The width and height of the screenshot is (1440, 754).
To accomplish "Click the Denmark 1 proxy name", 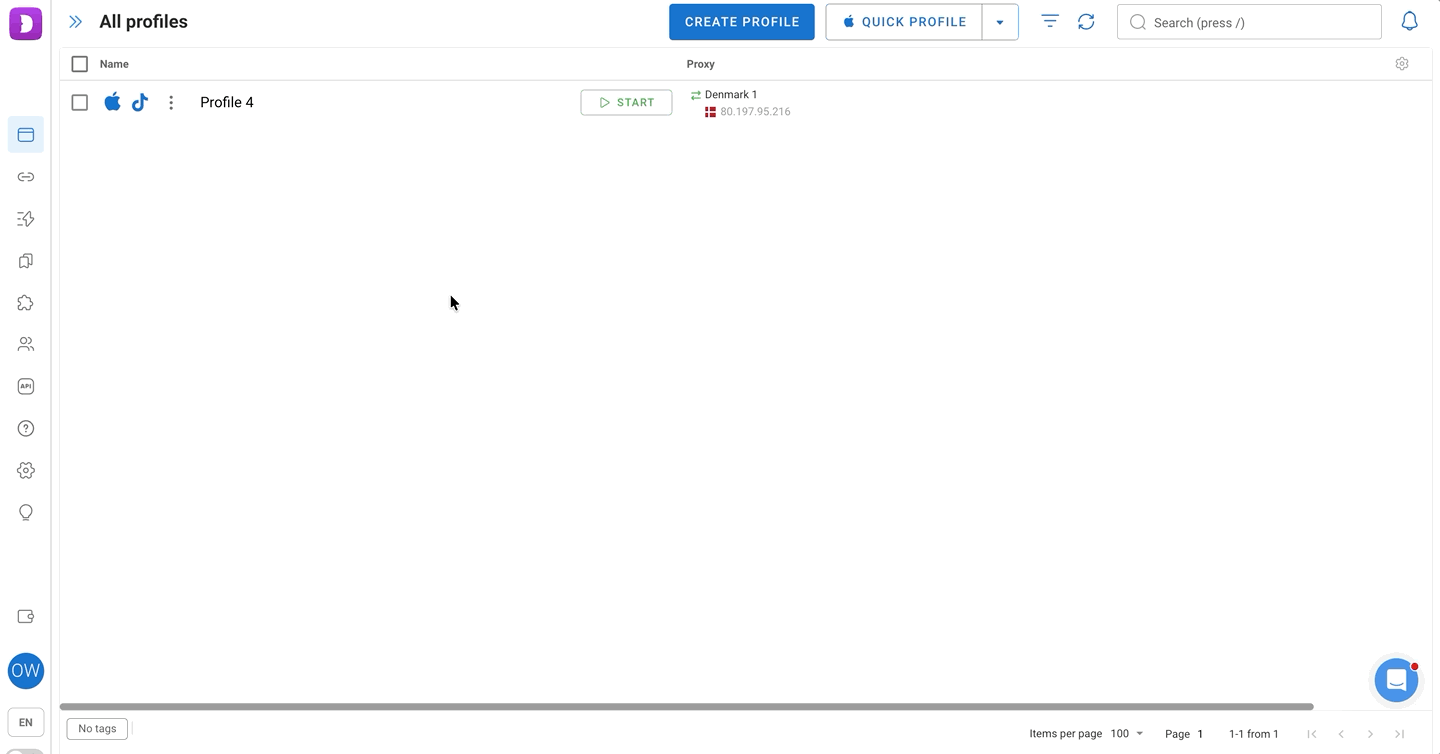I will (x=731, y=95).
